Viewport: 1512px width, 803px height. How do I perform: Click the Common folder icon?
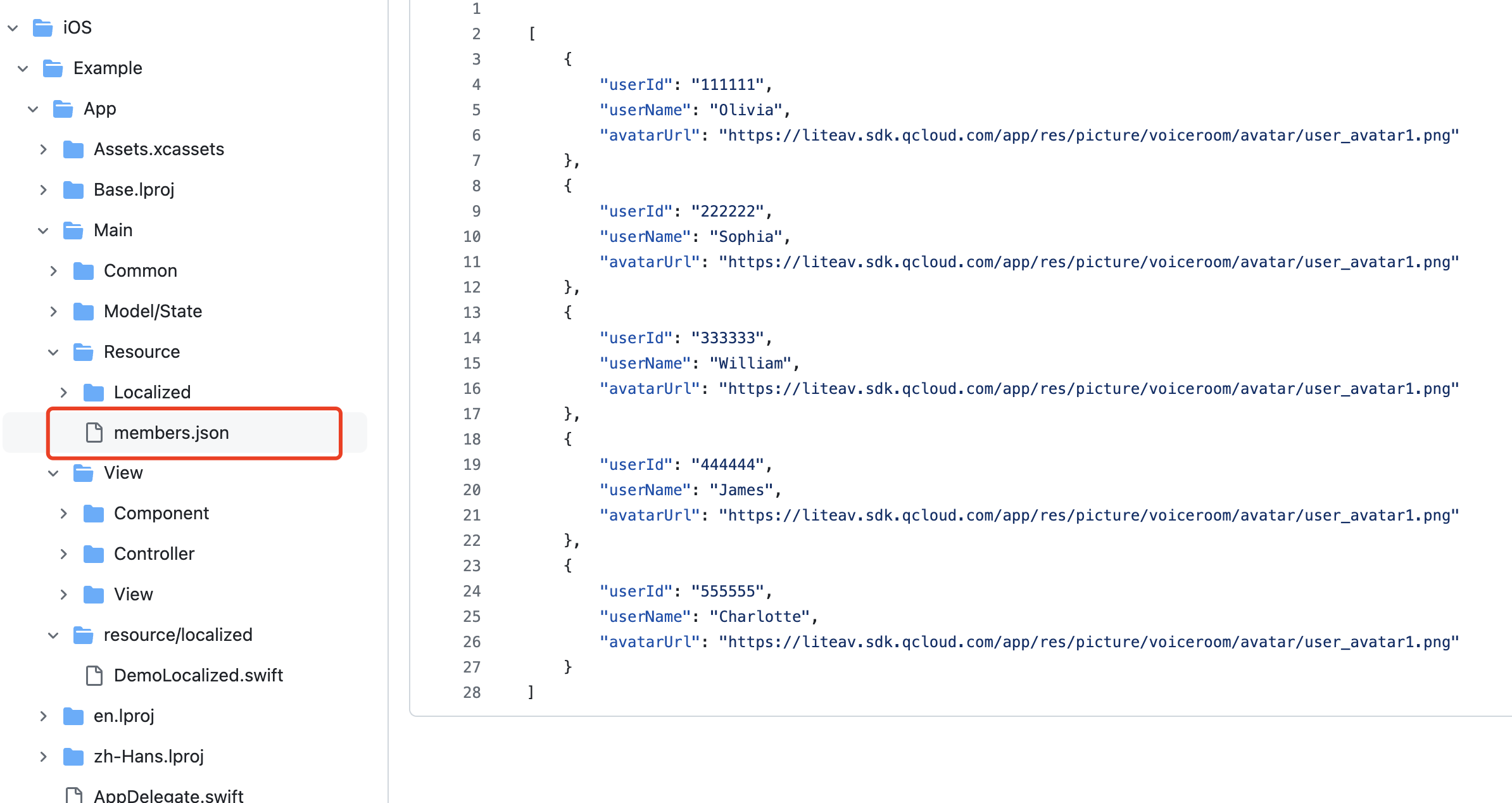[x=84, y=271]
